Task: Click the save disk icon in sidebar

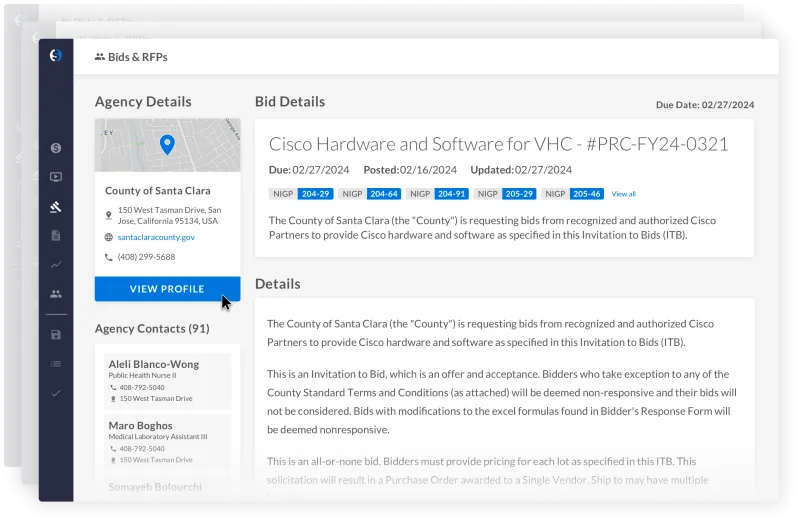Action: (56, 334)
